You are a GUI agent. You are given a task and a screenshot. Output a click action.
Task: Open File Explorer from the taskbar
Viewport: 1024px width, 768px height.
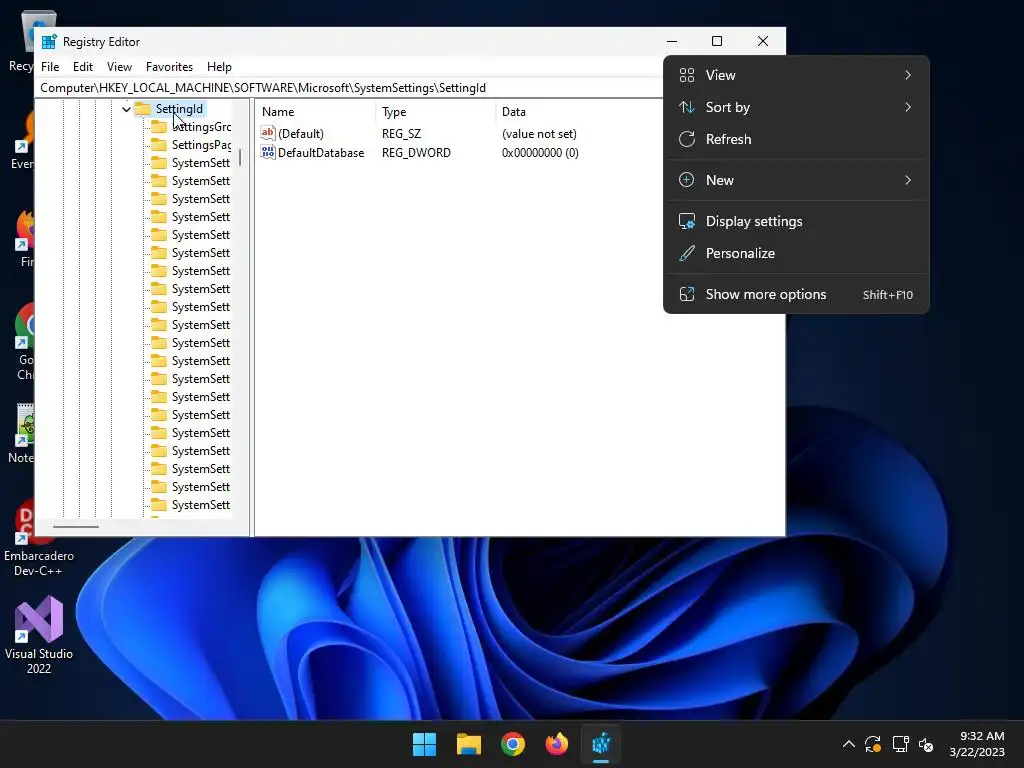tap(468, 744)
